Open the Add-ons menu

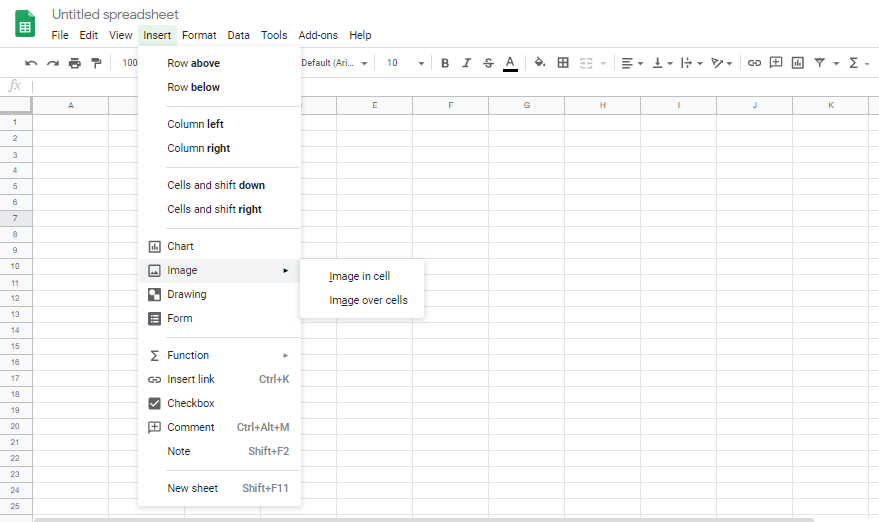tap(318, 35)
